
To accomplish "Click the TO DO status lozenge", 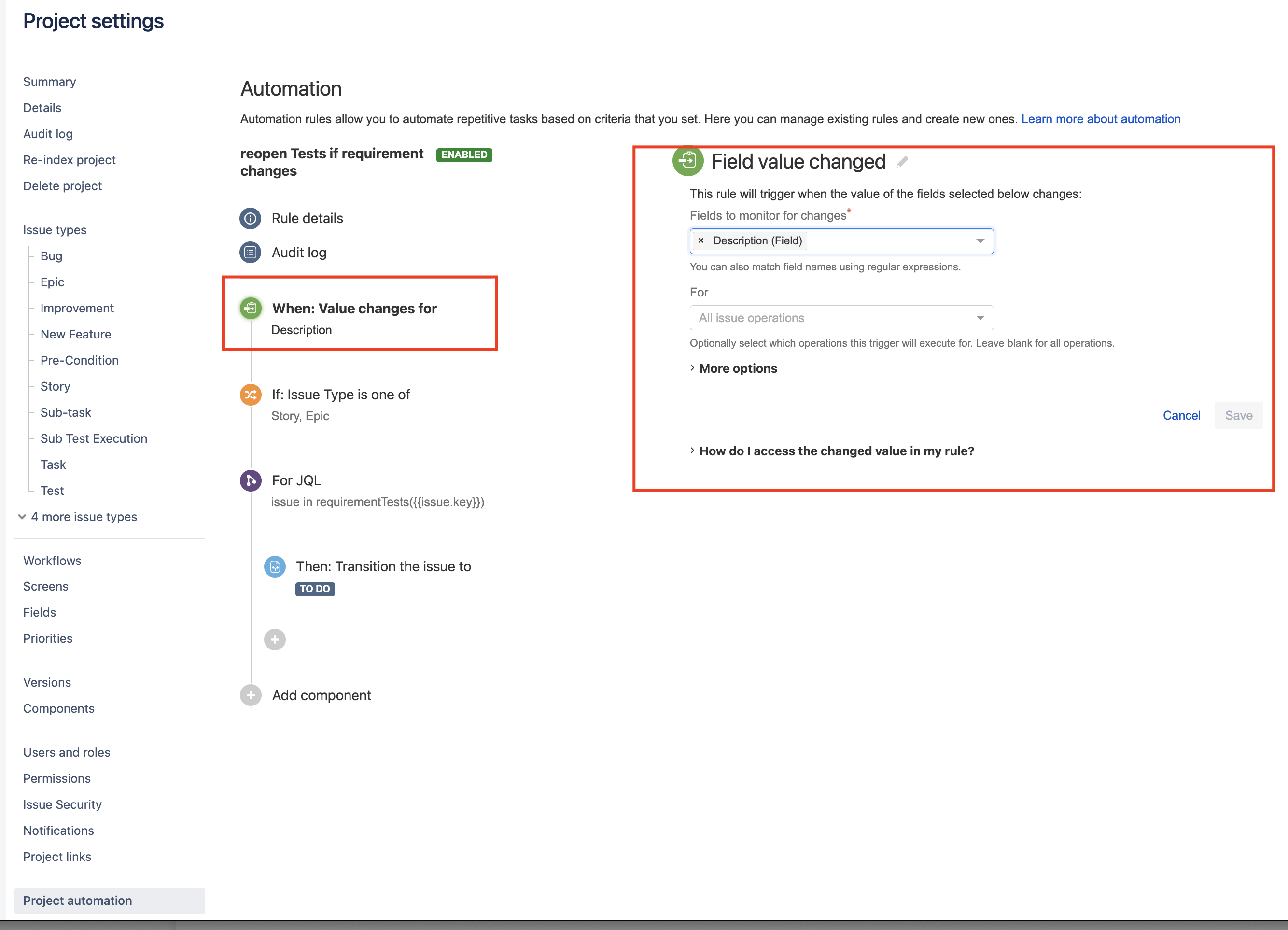I will pyautogui.click(x=315, y=589).
